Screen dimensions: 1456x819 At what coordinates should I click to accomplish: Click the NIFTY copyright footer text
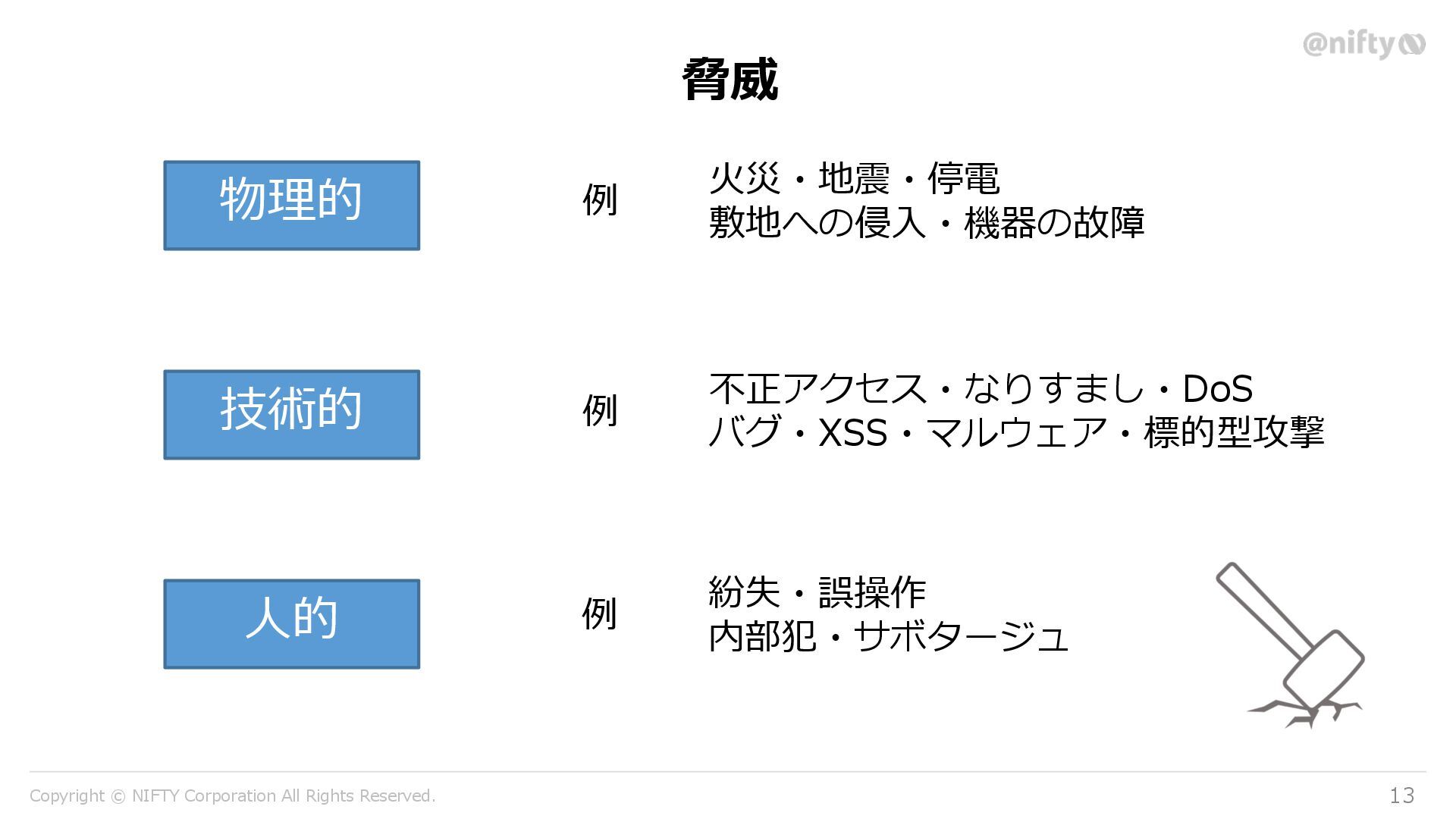[232, 795]
